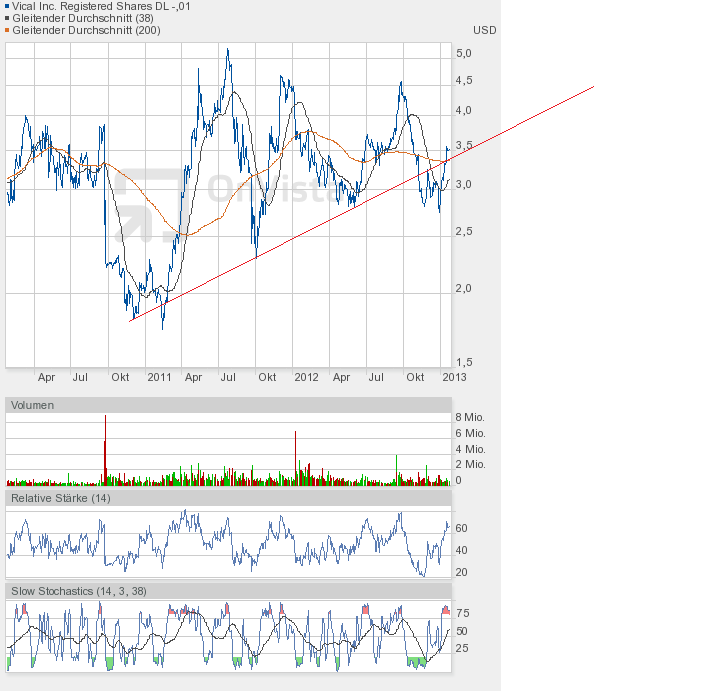The width and height of the screenshot is (725, 691).
Task: Click the 2 Mio. volume axis label
Action: [x=470, y=464]
